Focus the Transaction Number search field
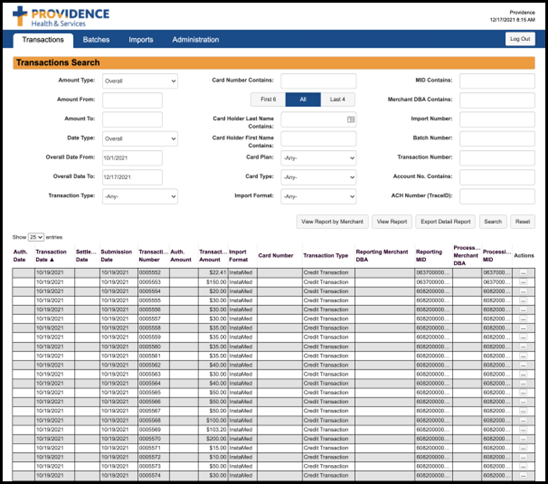 [497, 158]
